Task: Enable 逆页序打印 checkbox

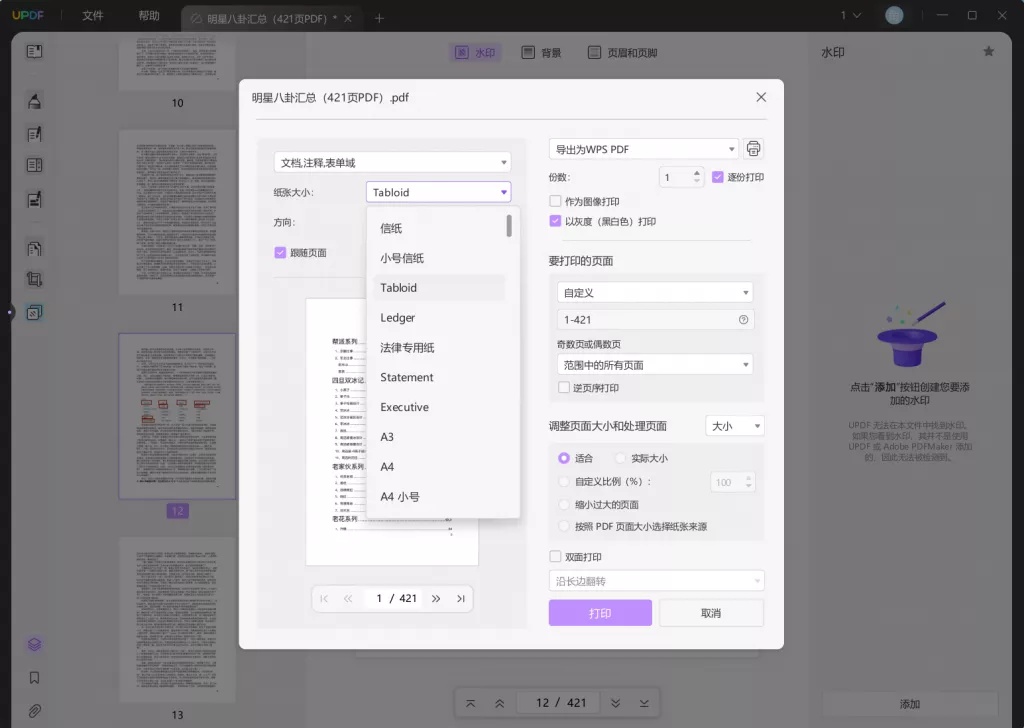Action: 564,388
